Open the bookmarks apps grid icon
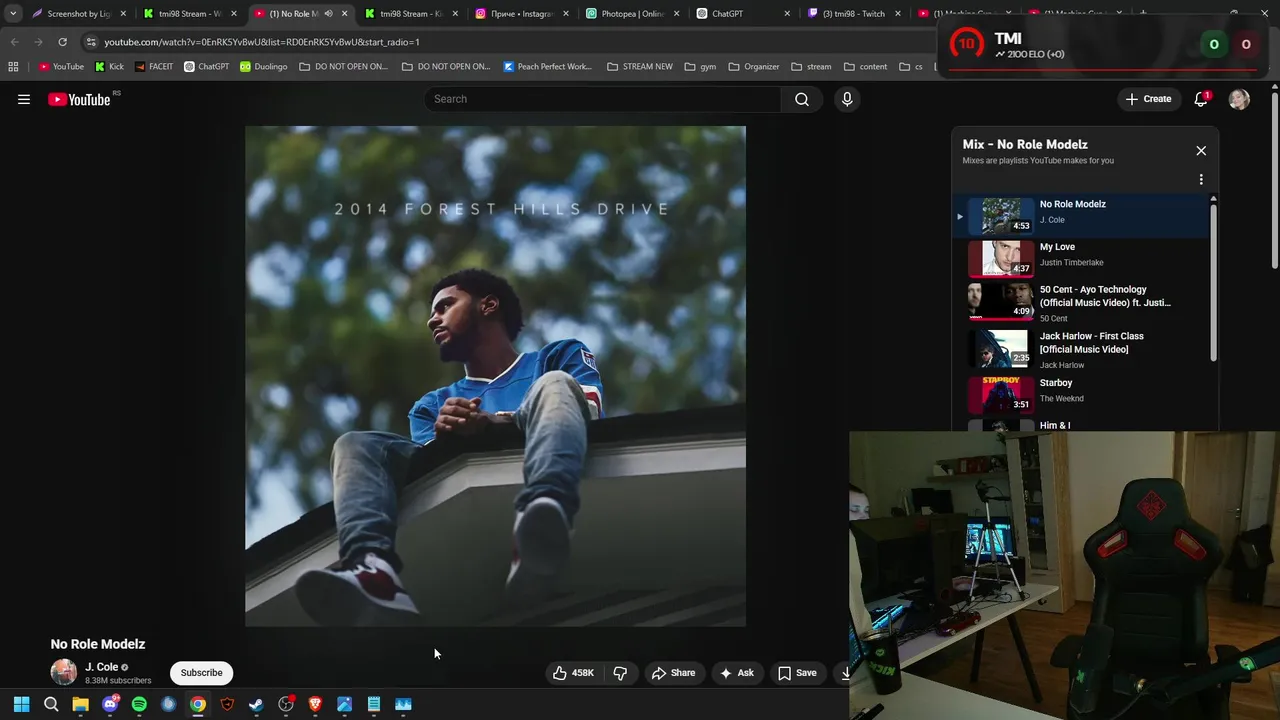The width and height of the screenshot is (1280, 720). click(x=13, y=67)
